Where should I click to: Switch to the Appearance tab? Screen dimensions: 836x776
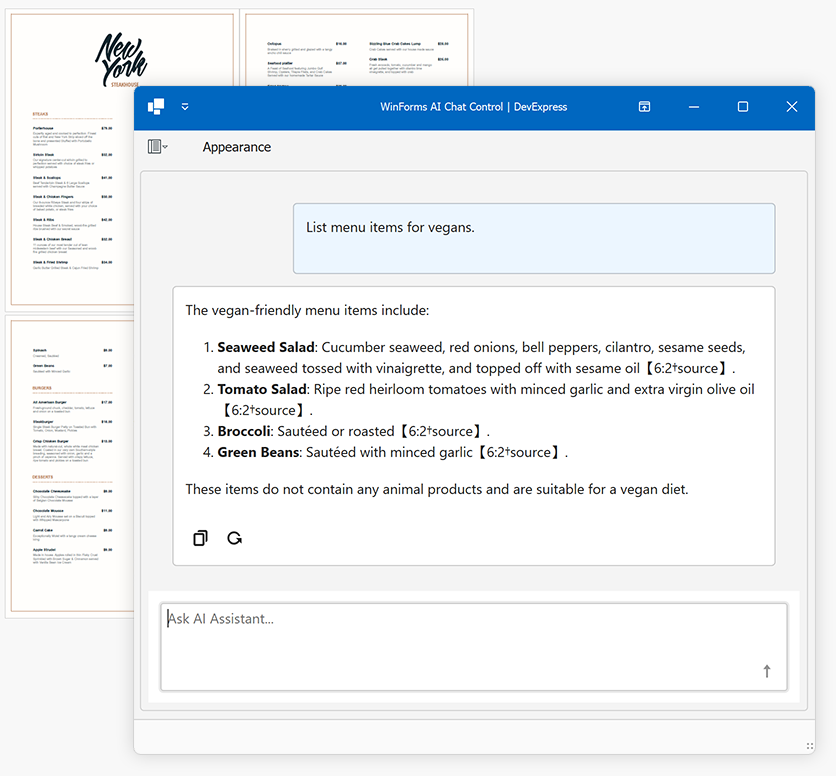click(236, 147)
